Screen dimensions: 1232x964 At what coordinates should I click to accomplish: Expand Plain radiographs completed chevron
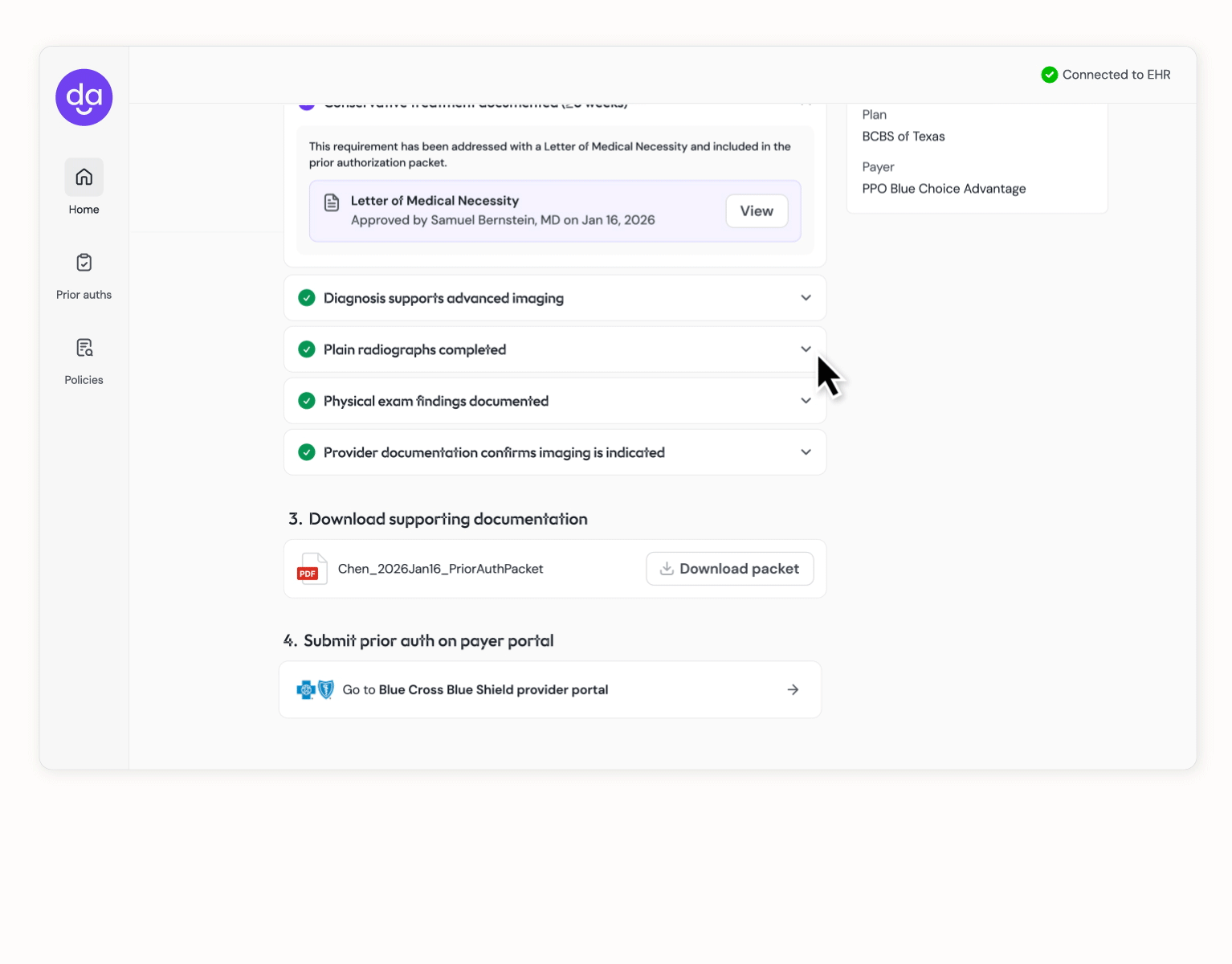tap(806, 349)
